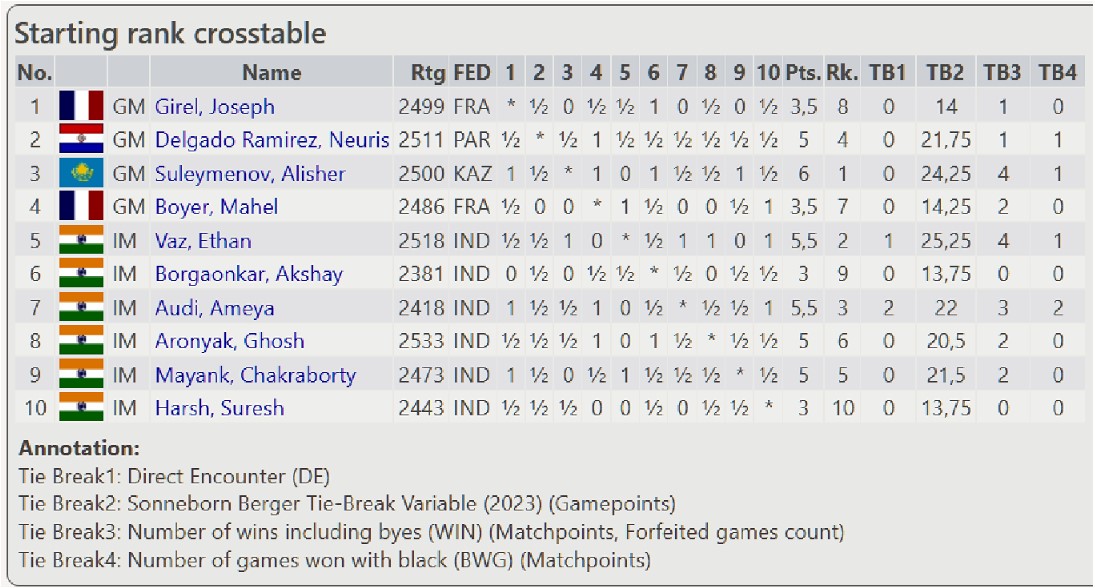The image size is (1095, 588).
Task: Select the Rtg column header
Action: pyautogui.click(x=427, y=72)
